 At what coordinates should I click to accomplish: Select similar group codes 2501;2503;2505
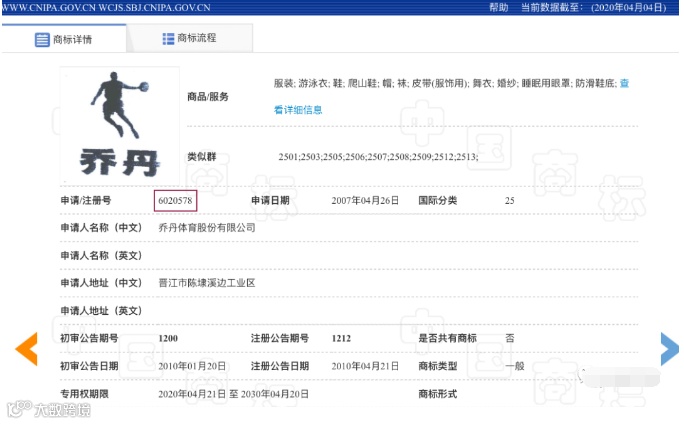click(378, 157)
